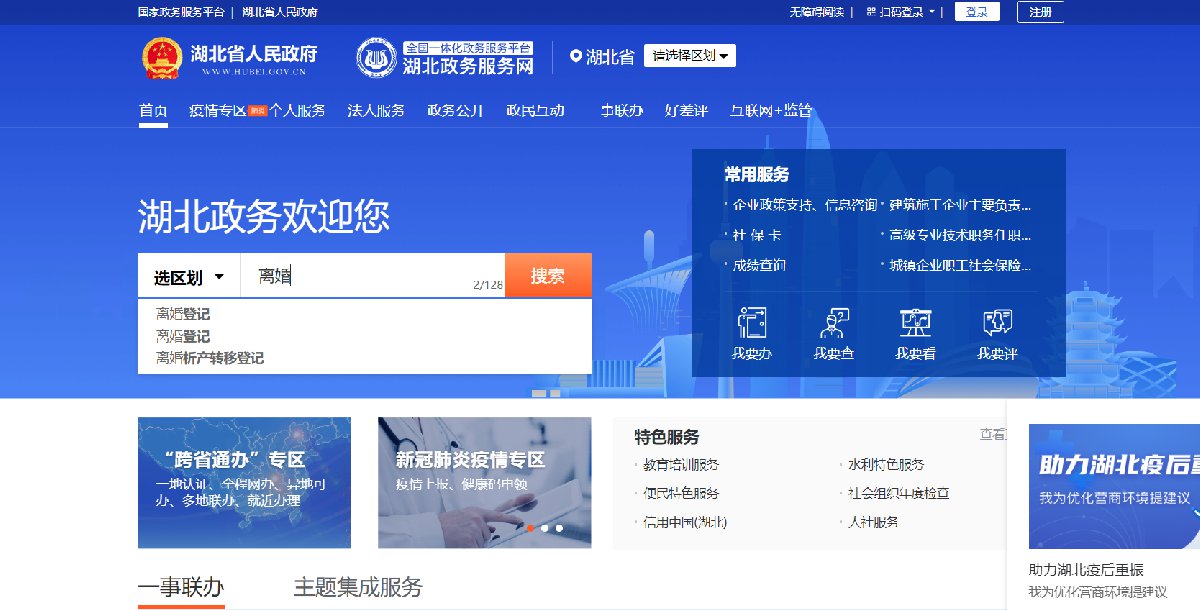The height and width of the screenshot is (610, 1200).
Task: Go to the 首页 tab
Action: click(153, 111)
